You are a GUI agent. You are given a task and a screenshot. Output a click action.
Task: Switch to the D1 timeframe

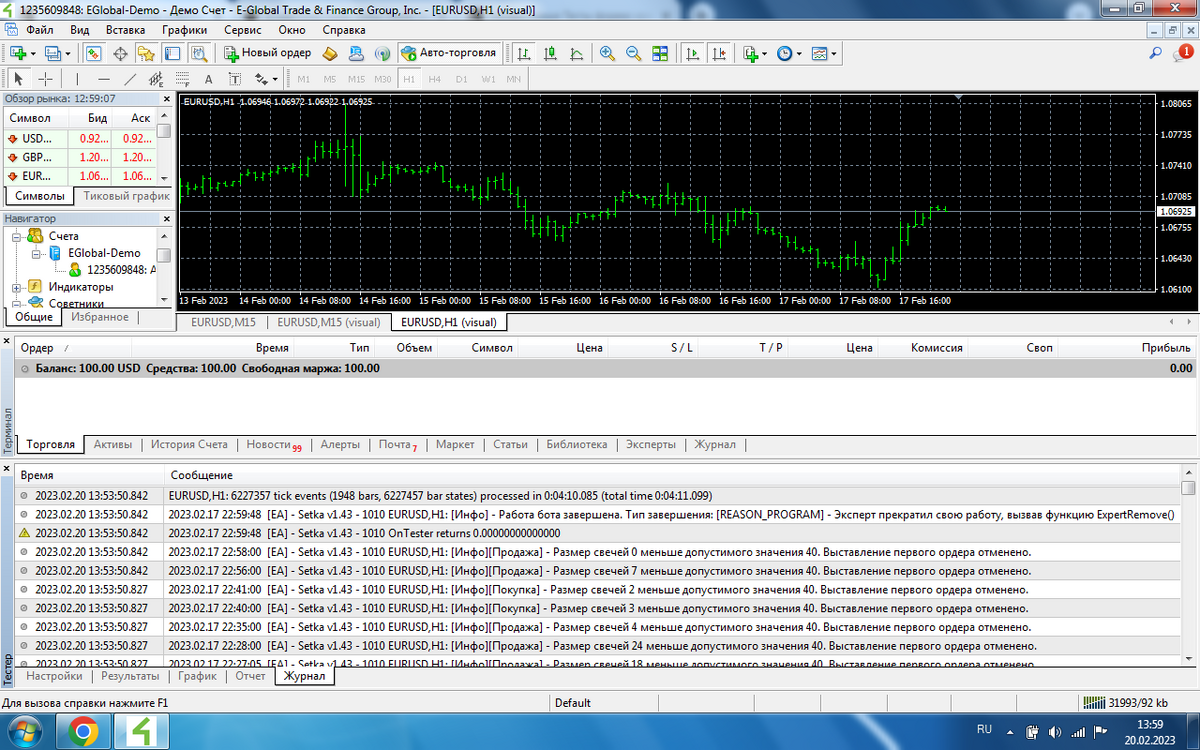461,79
